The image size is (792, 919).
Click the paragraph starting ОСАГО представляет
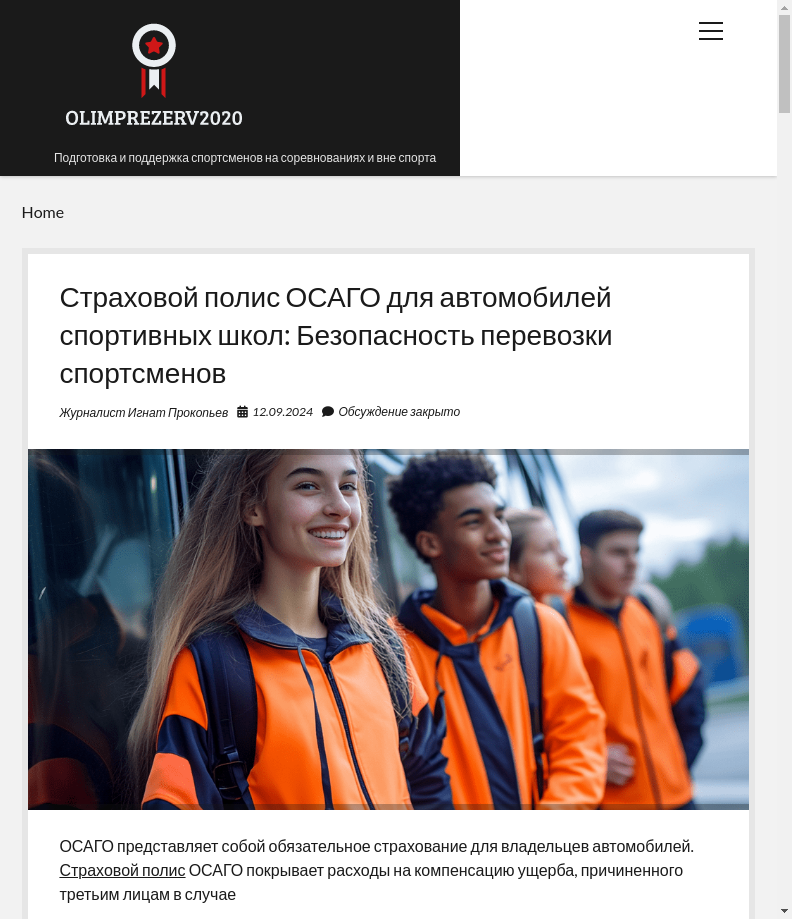click(x=376, y=870)
